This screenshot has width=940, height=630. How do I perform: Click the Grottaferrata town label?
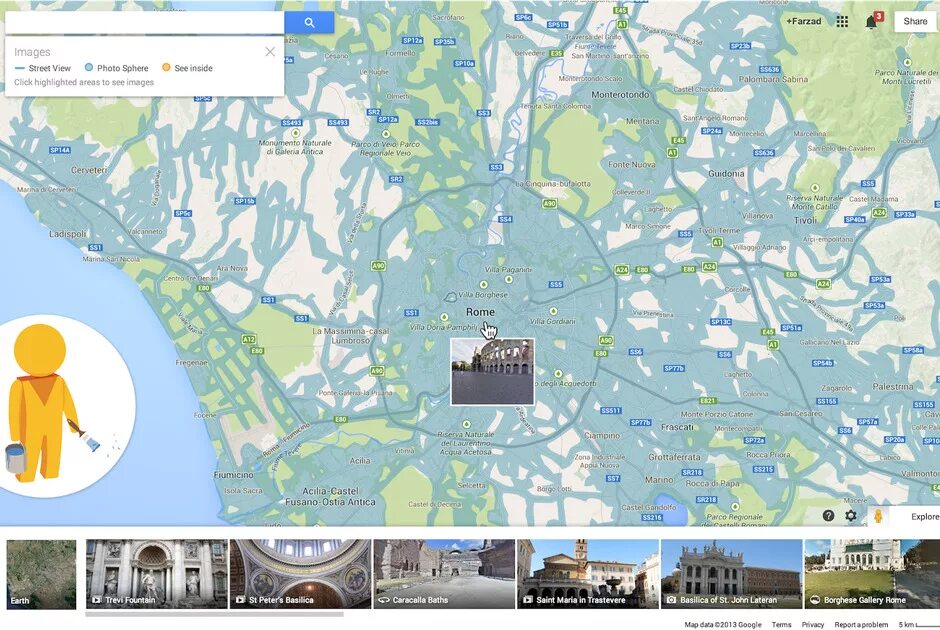(x=674, y=457)
